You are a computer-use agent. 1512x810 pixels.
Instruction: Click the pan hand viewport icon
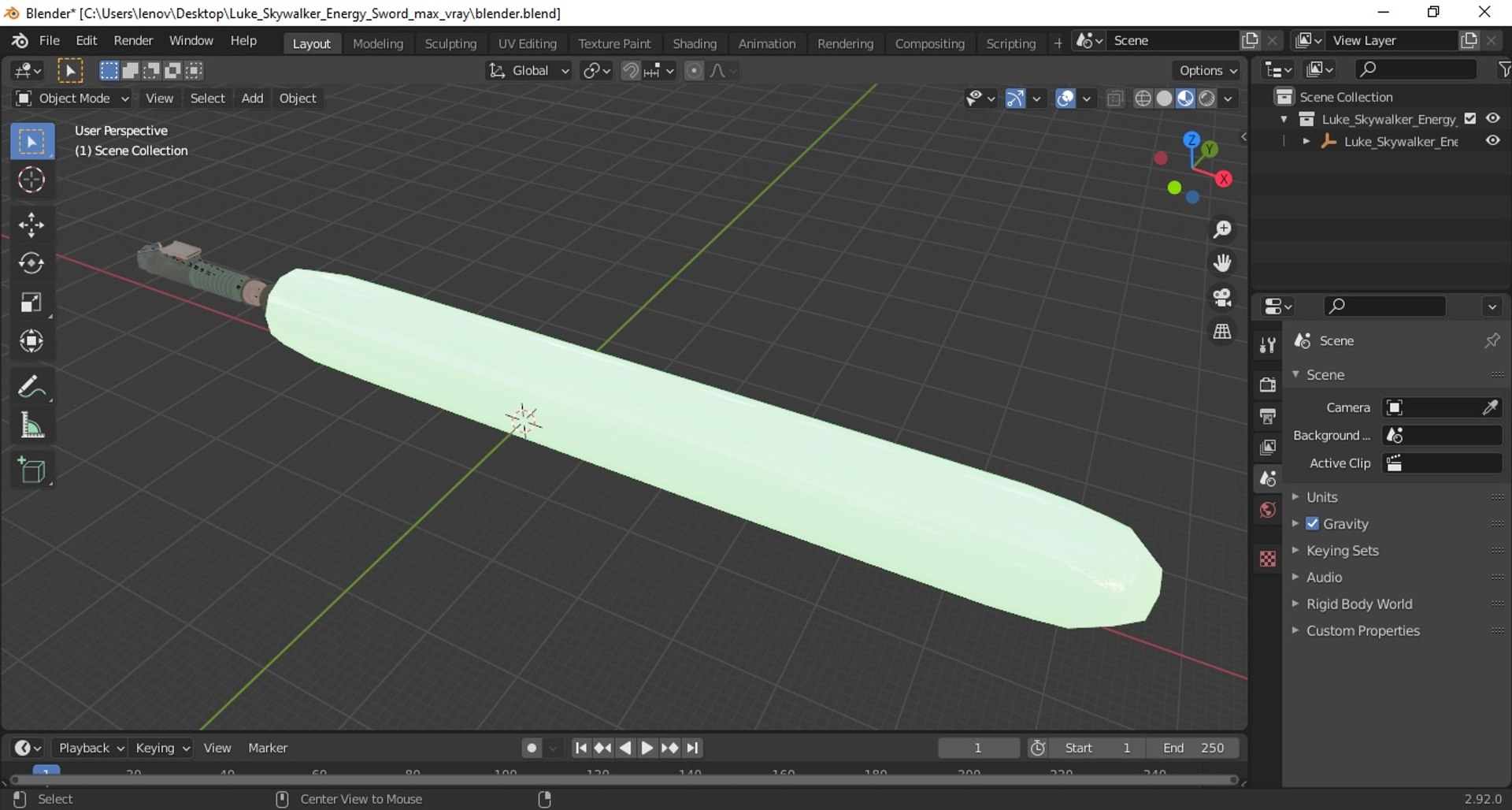tap(1222, 263)
